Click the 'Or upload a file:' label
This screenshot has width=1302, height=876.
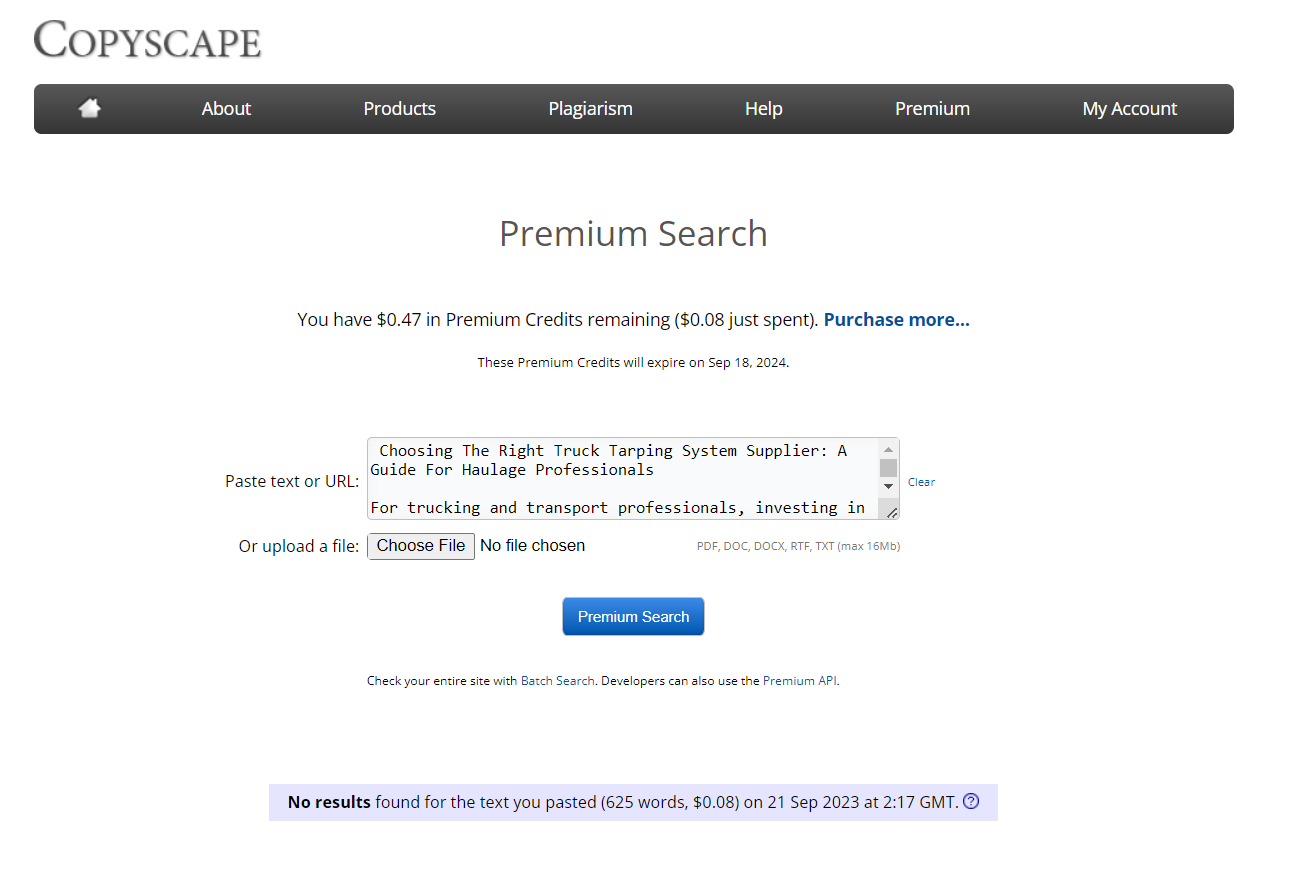[299, 546]
